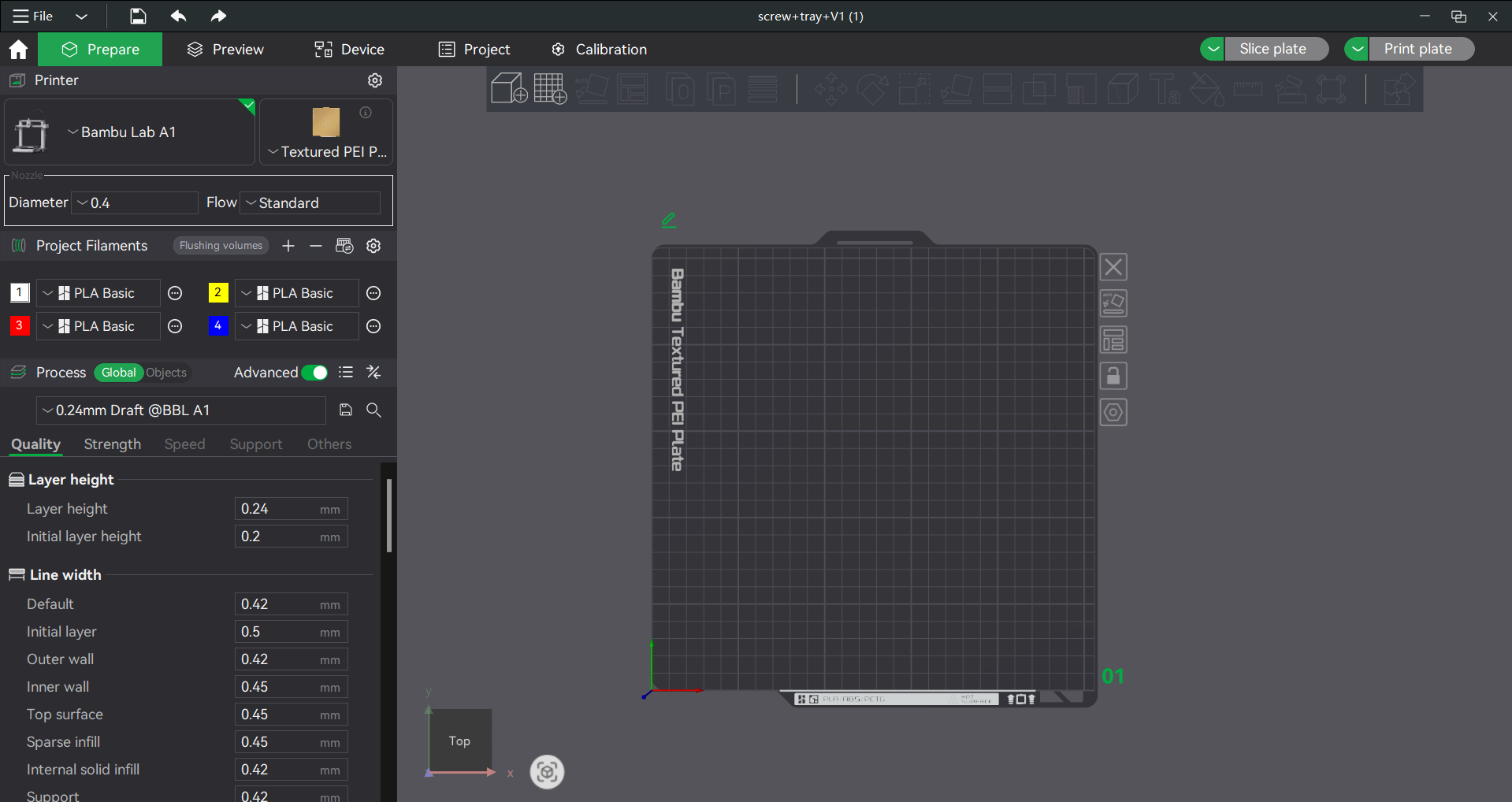This screenshot has height=802, width=1512.
Task: Switch to the Preview tab
Action: point(225,50)
